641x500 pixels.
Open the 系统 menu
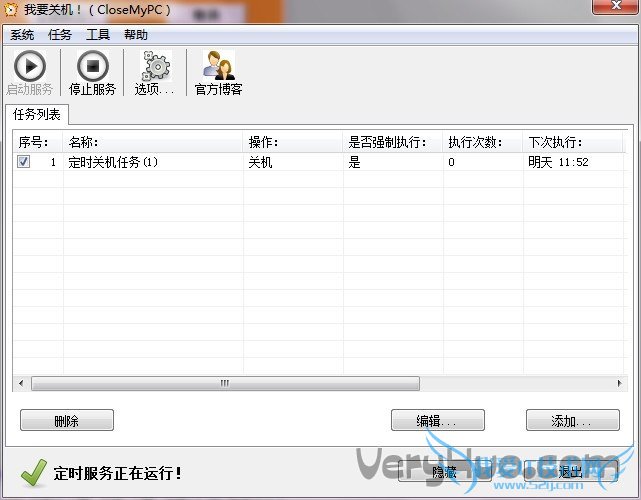tap(22, 35)
